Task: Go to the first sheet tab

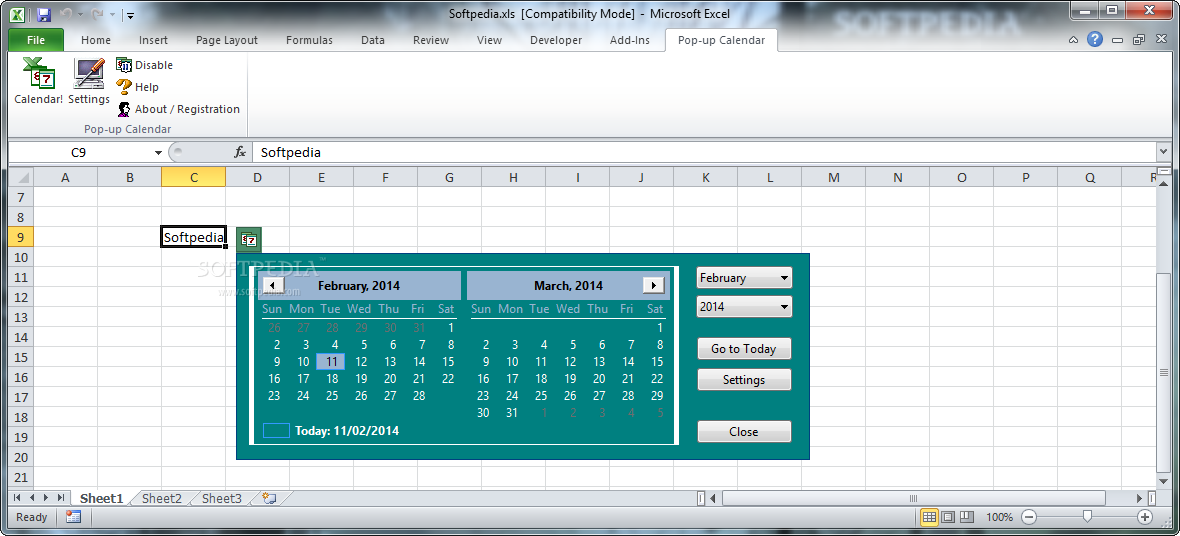Action: pyautogui.click(x=17, y=498)
